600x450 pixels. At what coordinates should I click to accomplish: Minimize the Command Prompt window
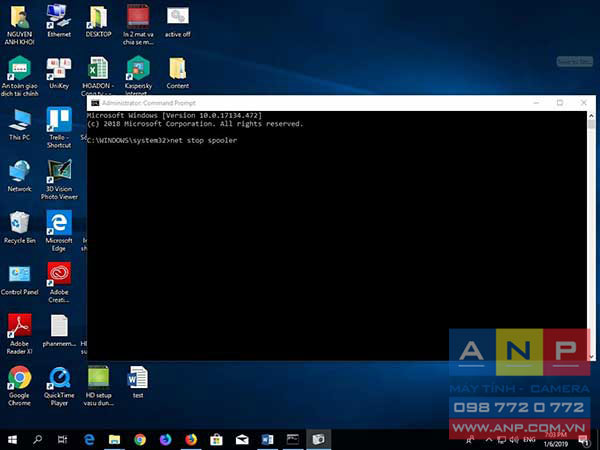coord(536,103)
